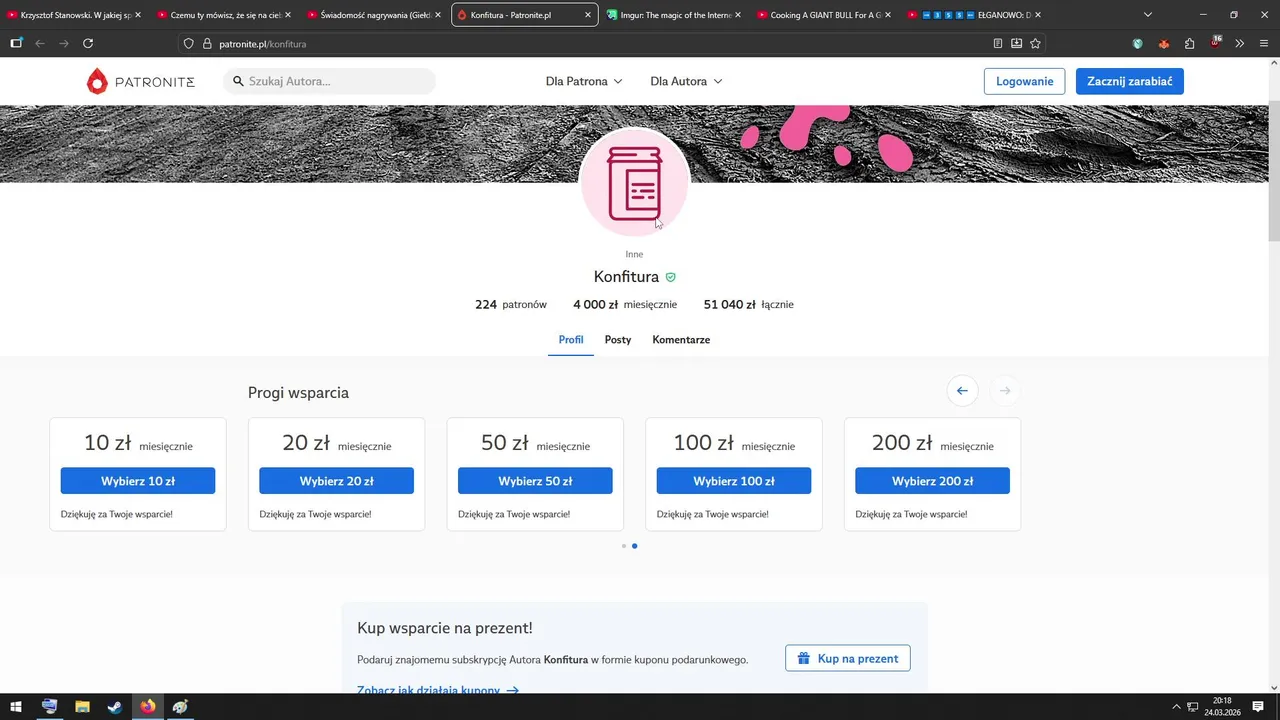Viewport: 1280px width, 720px height.
Task: Click the '224 patronów' stat
Action: coord(511,304)
